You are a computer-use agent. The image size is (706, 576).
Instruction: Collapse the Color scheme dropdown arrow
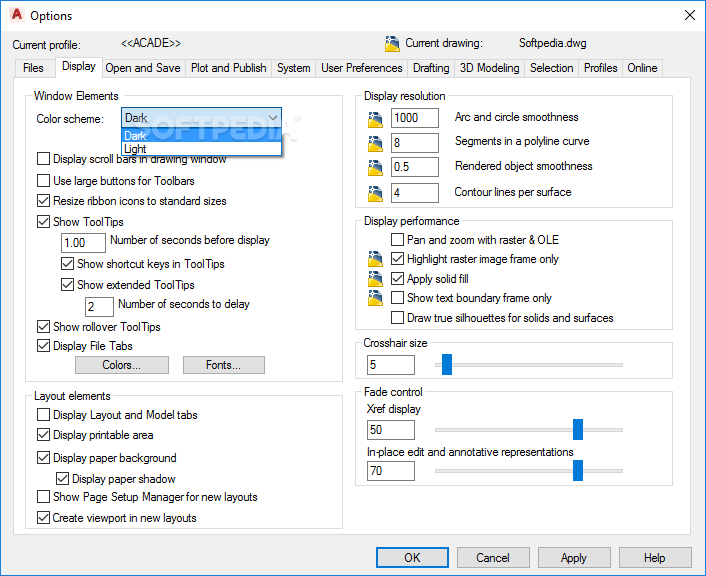(273, 118)
